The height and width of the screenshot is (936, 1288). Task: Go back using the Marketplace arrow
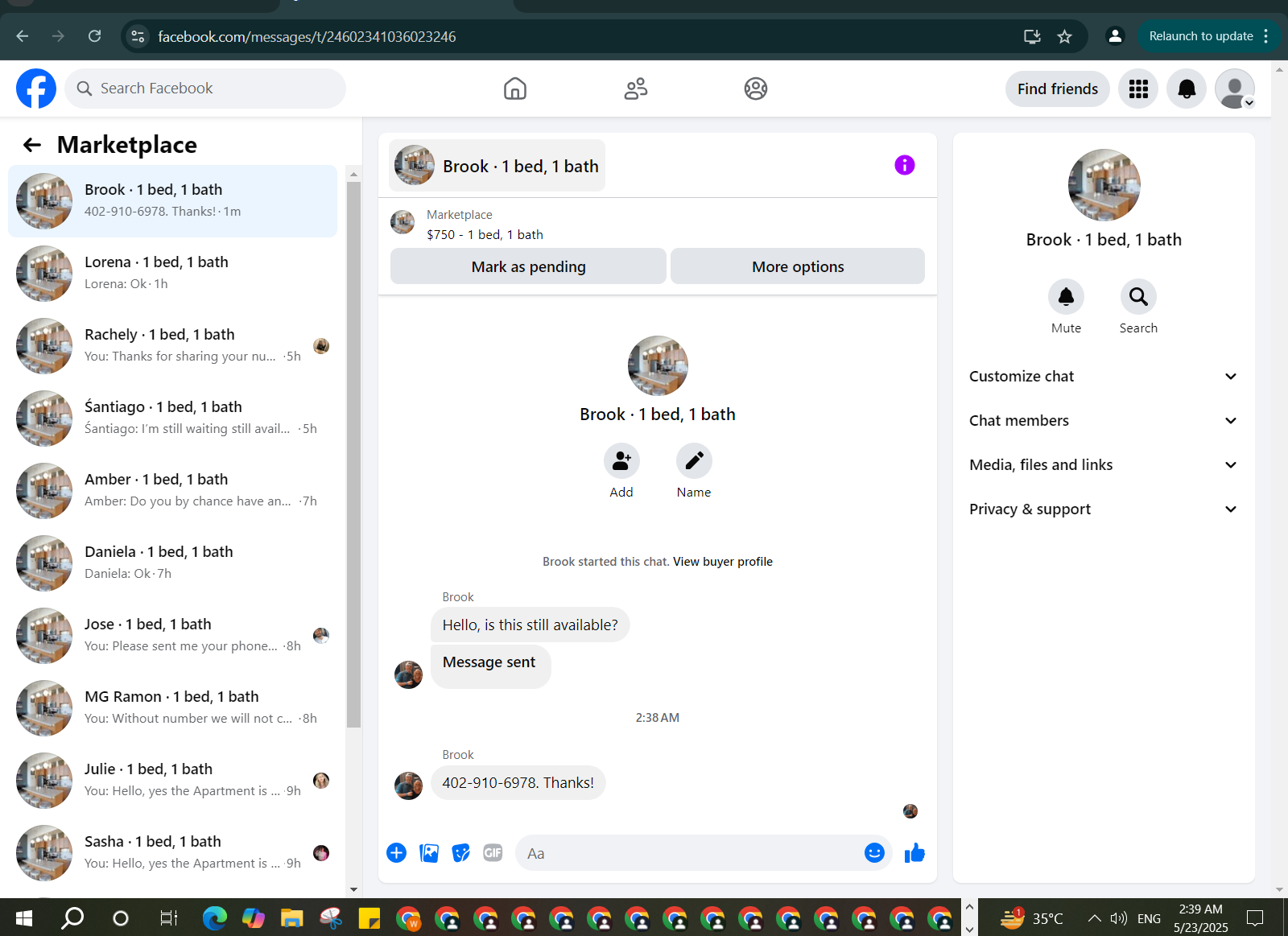pos(32,145)
